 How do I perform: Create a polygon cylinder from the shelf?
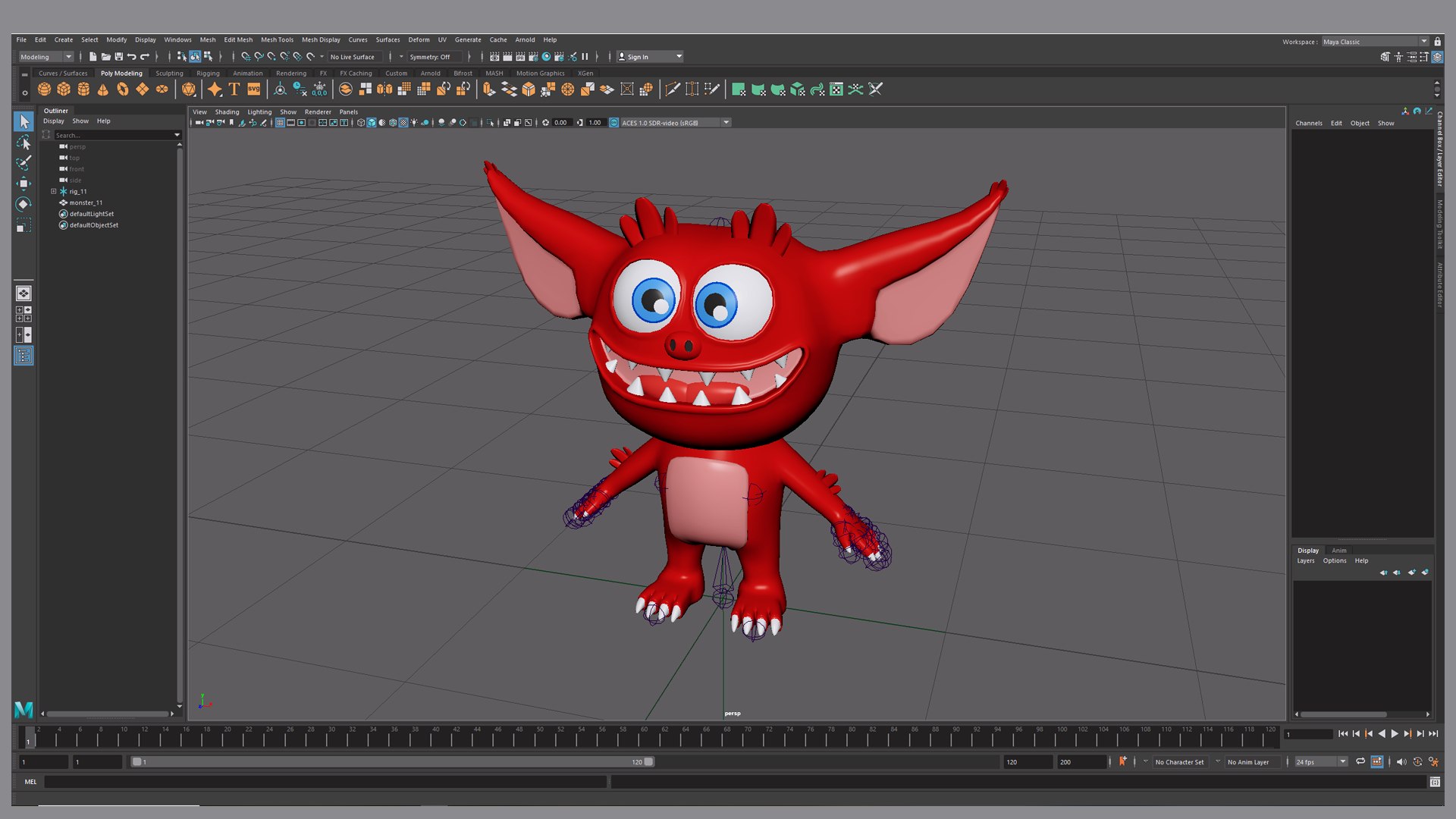(x=83, y=89)
